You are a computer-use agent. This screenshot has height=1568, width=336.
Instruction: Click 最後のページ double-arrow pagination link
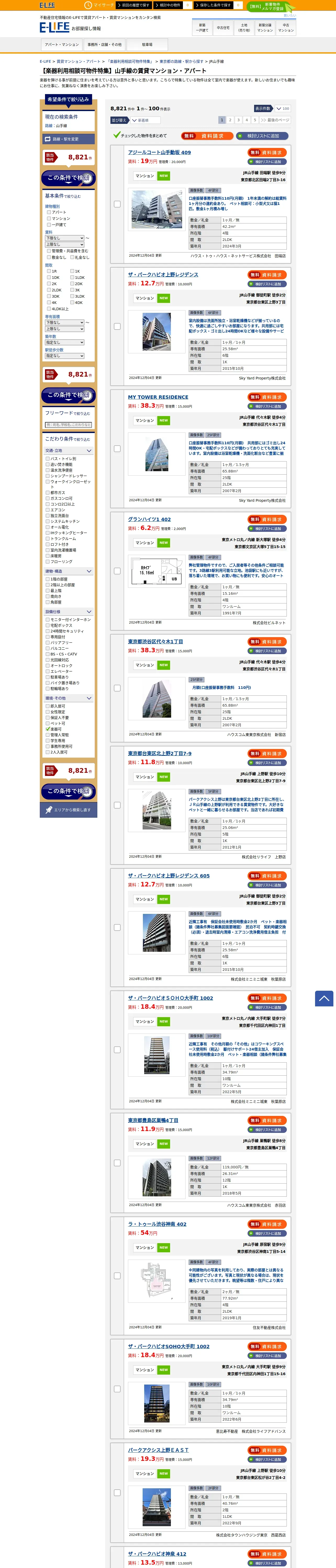pos(275,120)
